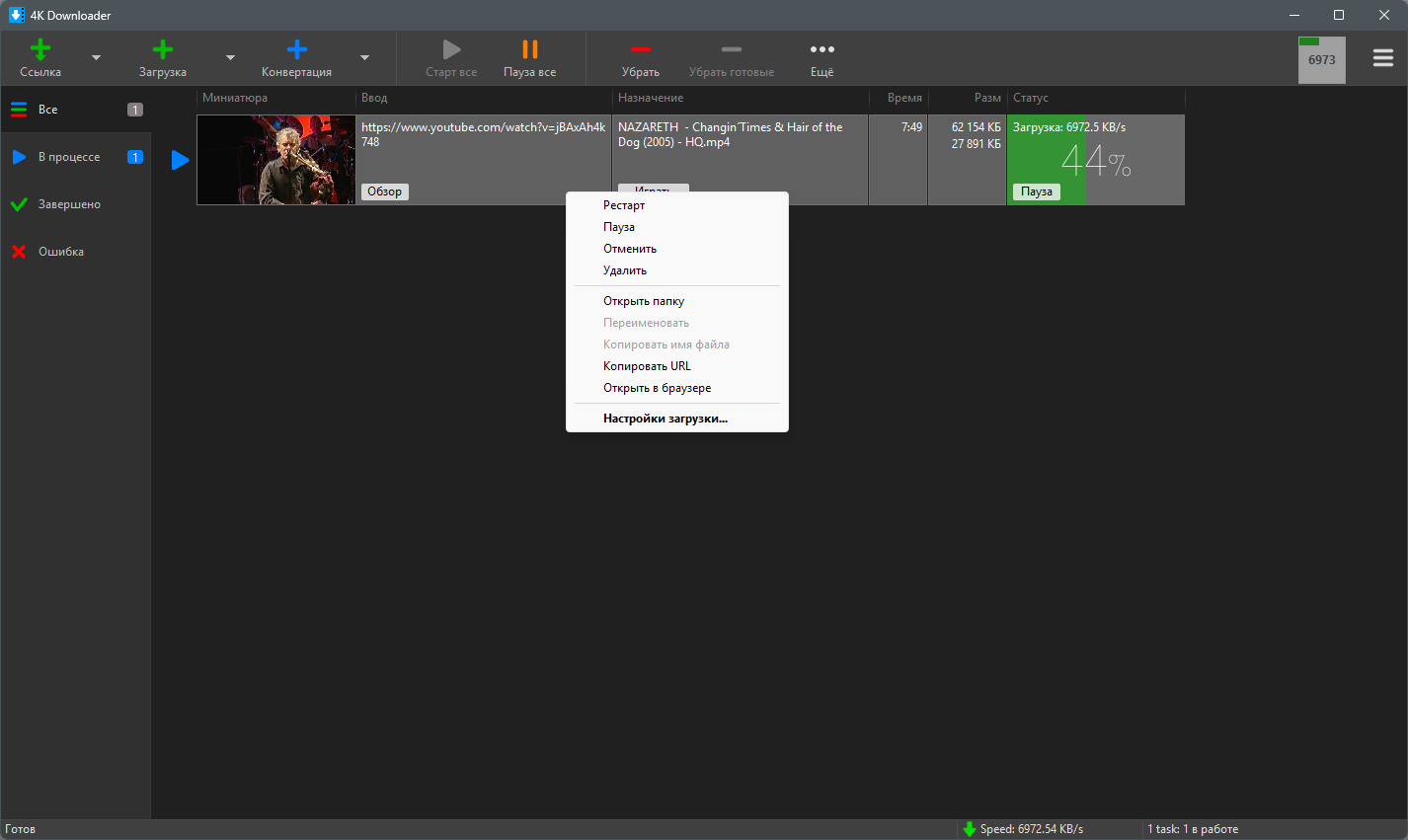This screenshot has height=840, width=1408.
Task: Choose Открыть папку from context menu
Action: pyautogui.click(x=677, y=301)
